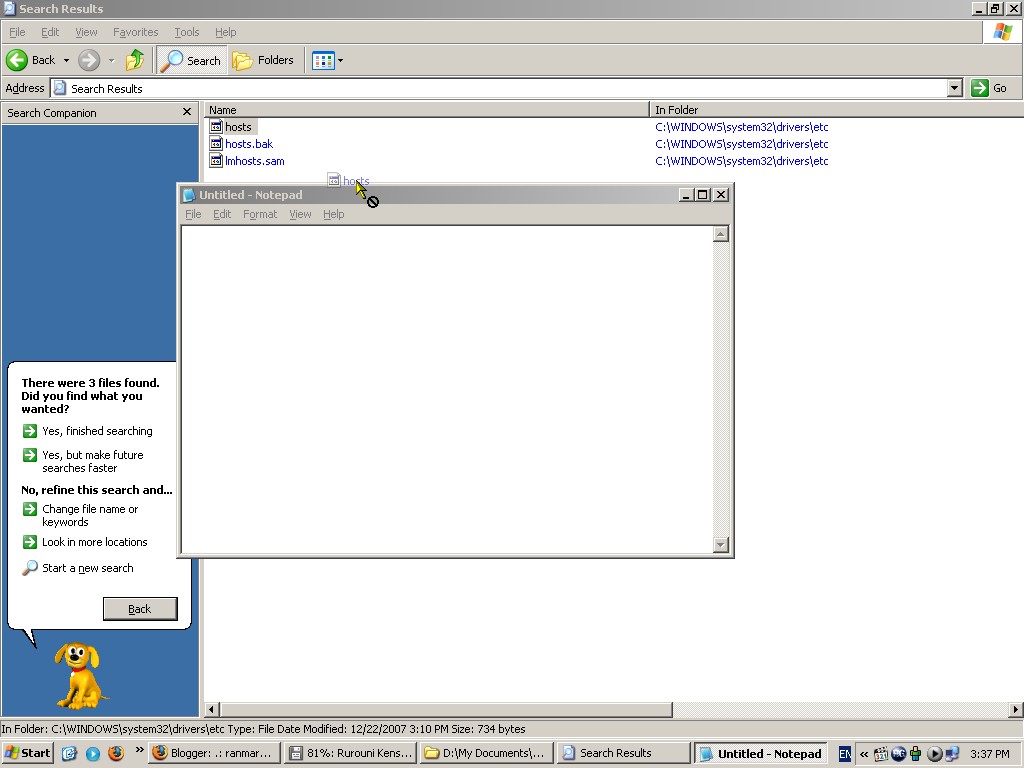Switch to 81% Rurouni Kens taskbar button
This screenshot has height=768, width=1024.
coord(351,753)
